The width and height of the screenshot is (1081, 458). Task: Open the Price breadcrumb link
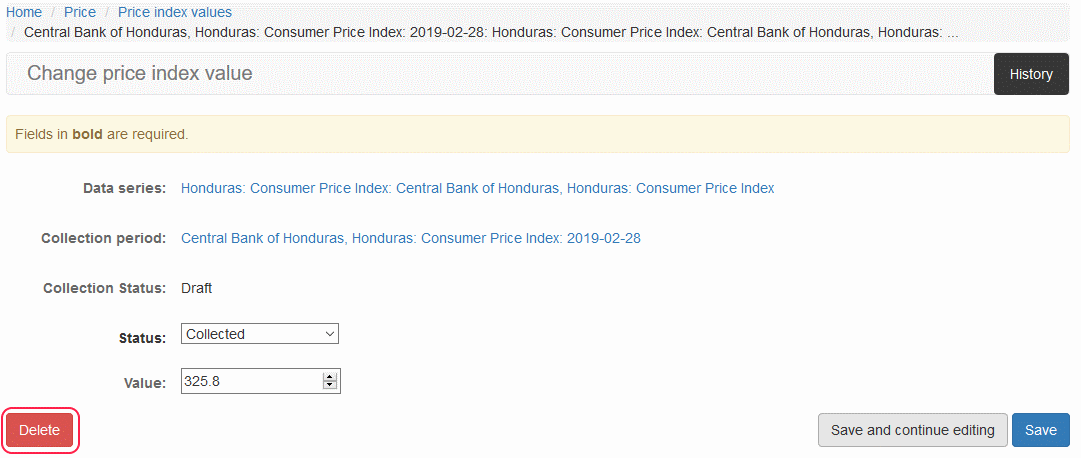tap(80, 12)
